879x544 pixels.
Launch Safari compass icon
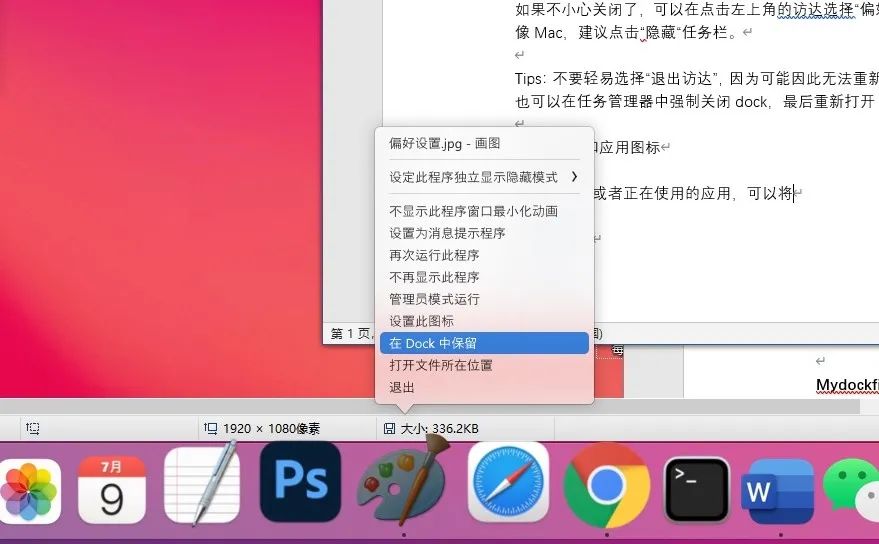508,482
